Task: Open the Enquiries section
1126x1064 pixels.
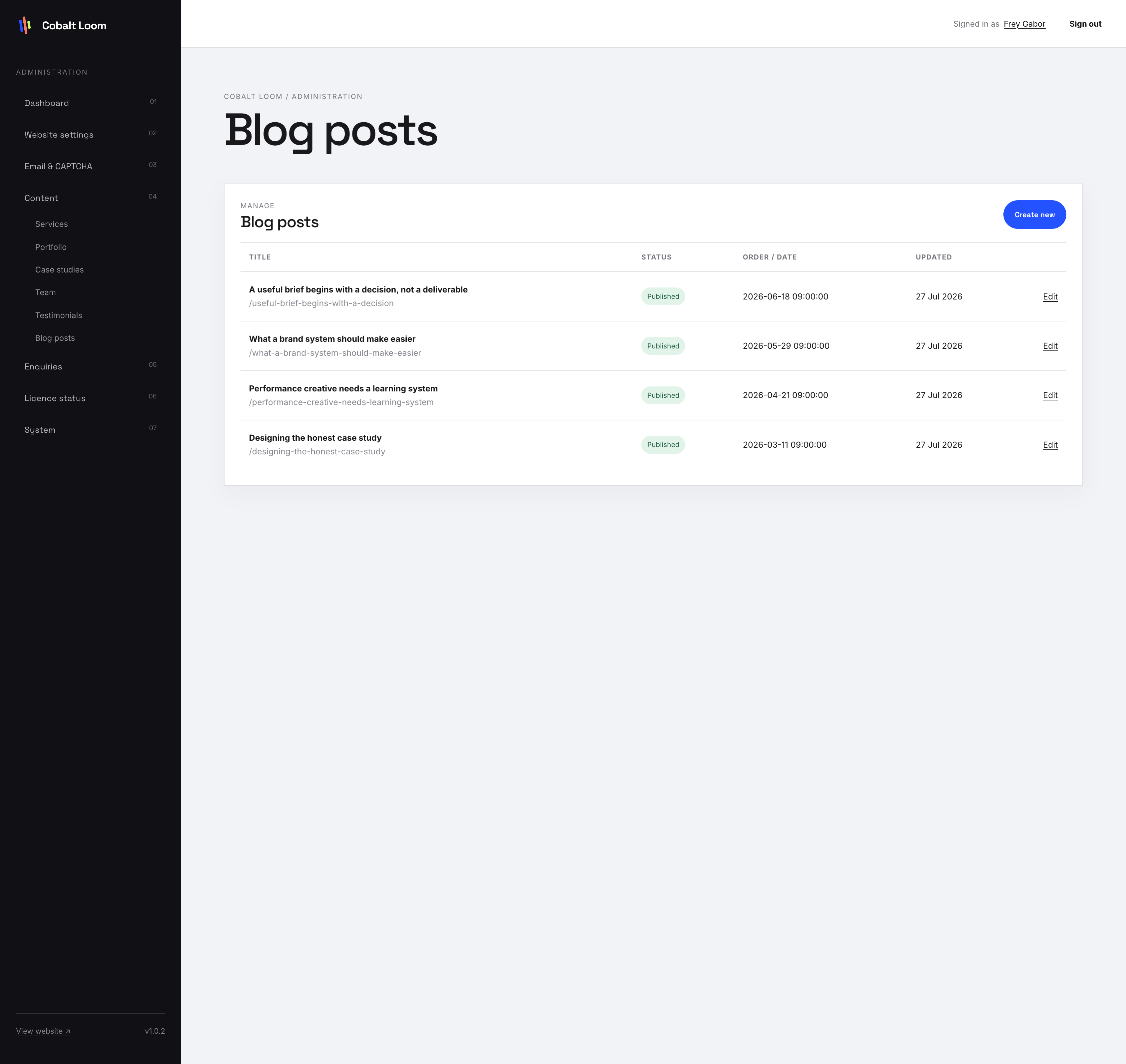Action: point(90,366)
